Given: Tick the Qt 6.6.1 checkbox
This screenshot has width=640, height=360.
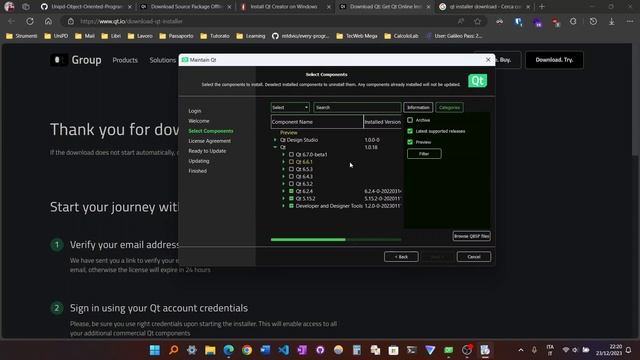Looking at the screenshot, I should (291, 162).
